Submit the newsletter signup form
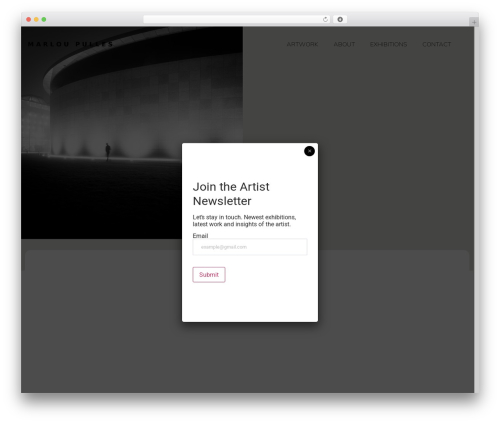 point(209,275)
